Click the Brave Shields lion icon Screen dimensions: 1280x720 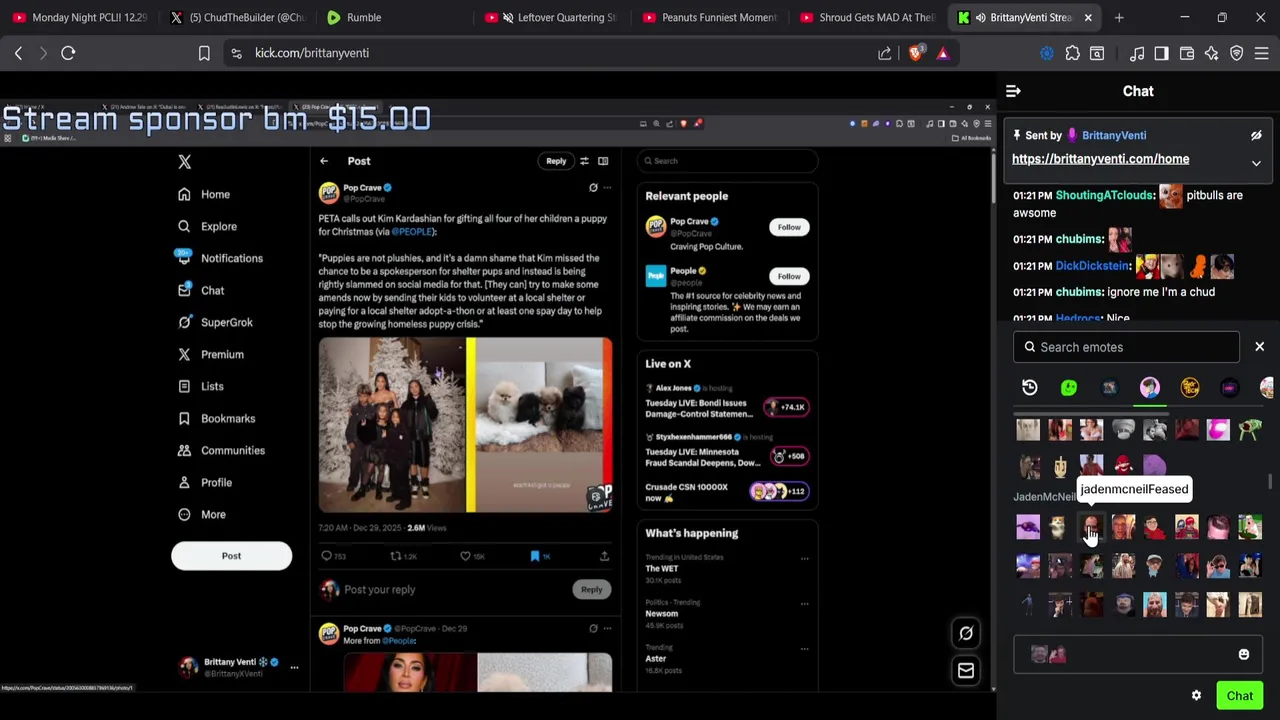tap(915, 53)
